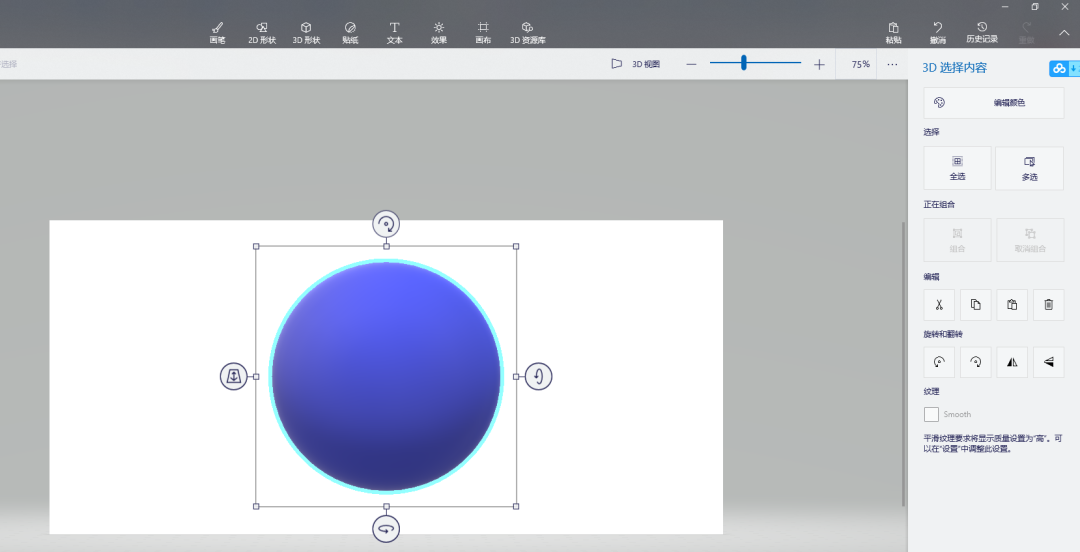The image size is (1080, 552).
Task: Click the copy icon in 编辑 section
Action: [x=975, y=305]
